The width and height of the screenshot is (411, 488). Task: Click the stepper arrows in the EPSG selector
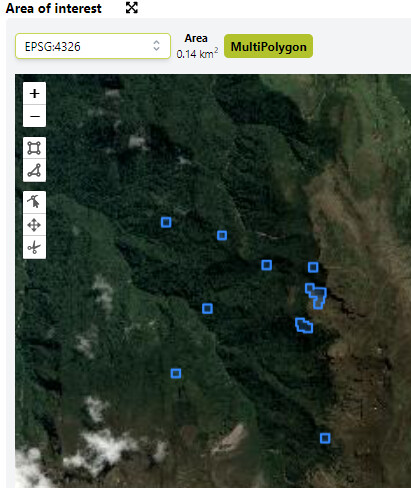(x=156, y=46)
